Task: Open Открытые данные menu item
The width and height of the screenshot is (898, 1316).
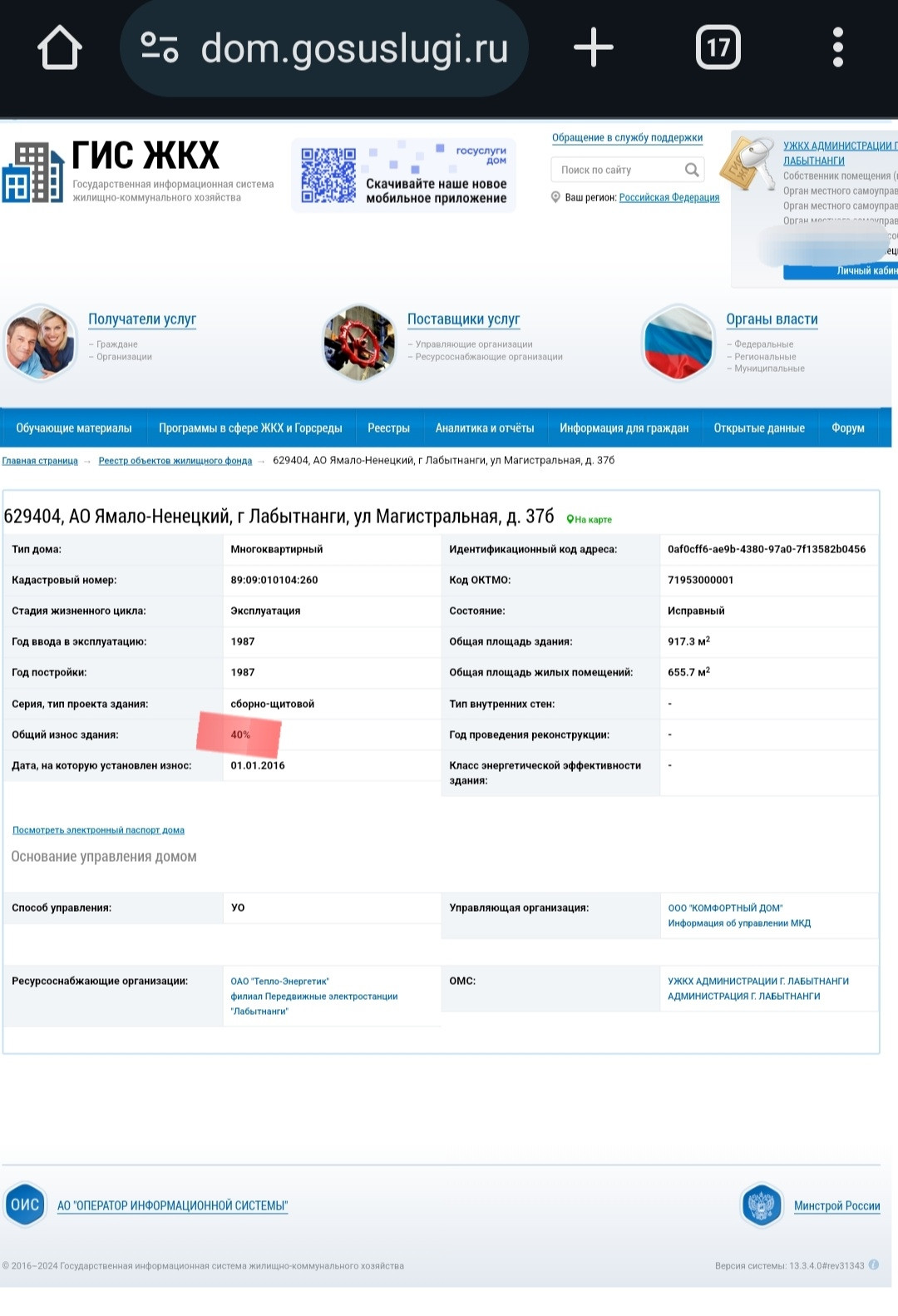Action: (759, 428)
